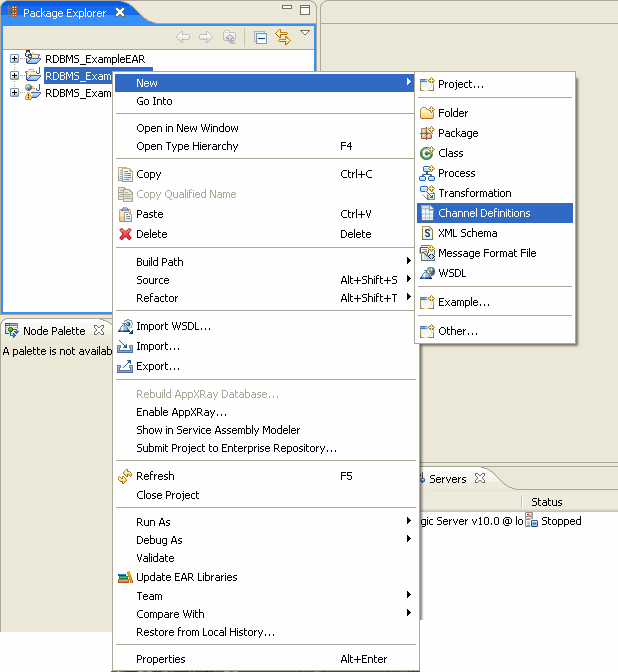Click the Status column header in Servers
The width and height of the screenshot is (618, 672).
547,502
